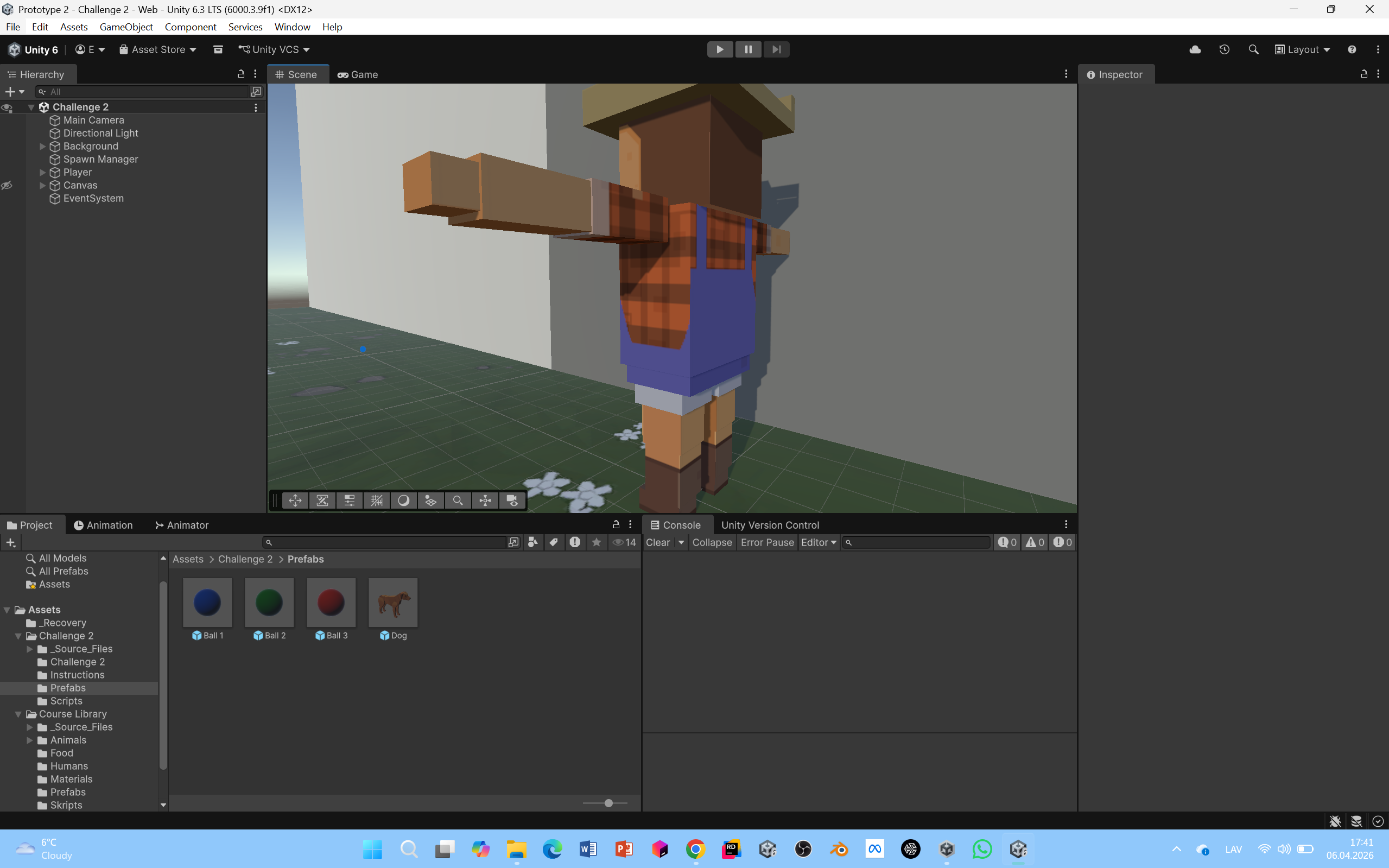This screenshot has height=868, width=1389.
Task: Click the Step frame button
Action: click(776, 49)
